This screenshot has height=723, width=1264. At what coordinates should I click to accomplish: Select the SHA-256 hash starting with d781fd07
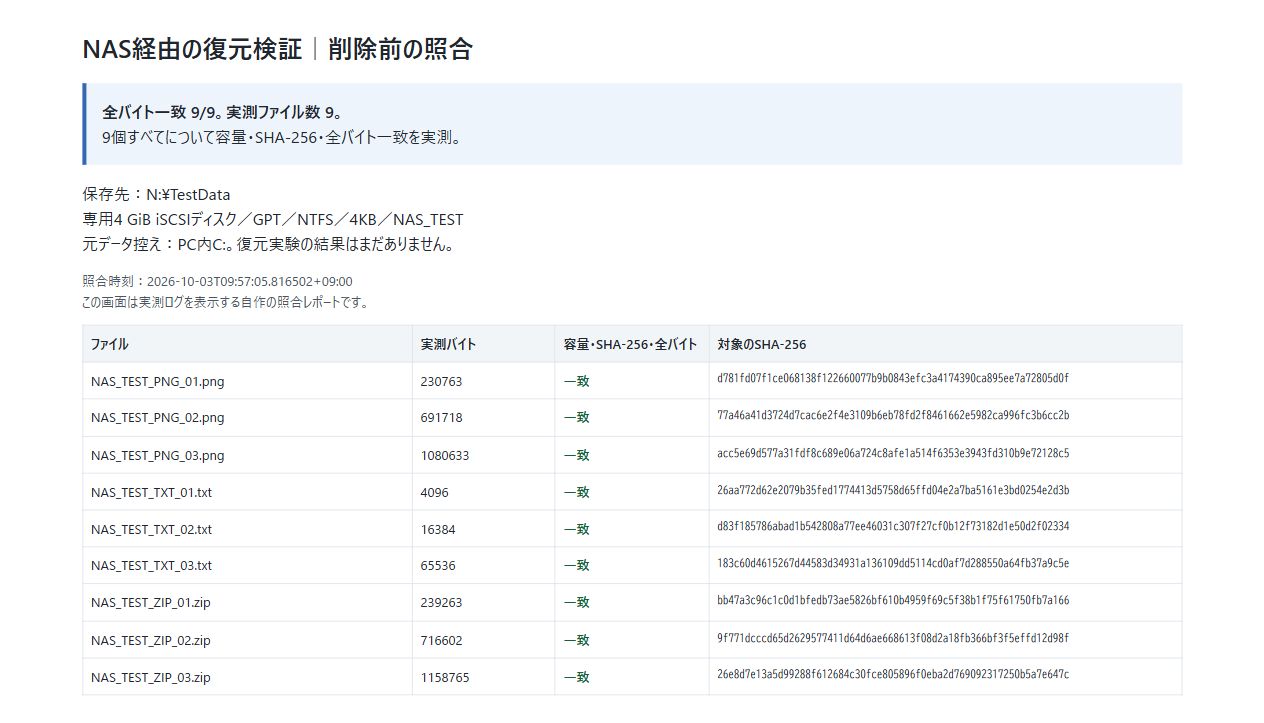(x=893, y=379)
